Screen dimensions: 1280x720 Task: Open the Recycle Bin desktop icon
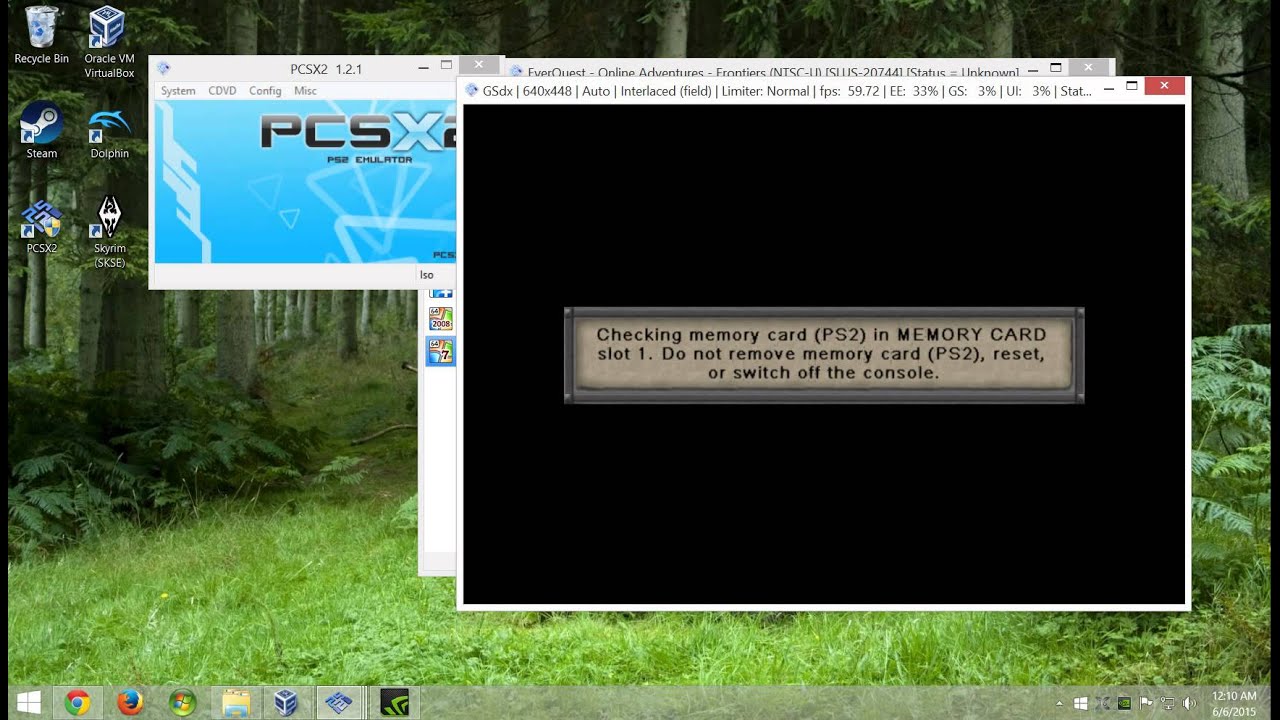(41, 35)
